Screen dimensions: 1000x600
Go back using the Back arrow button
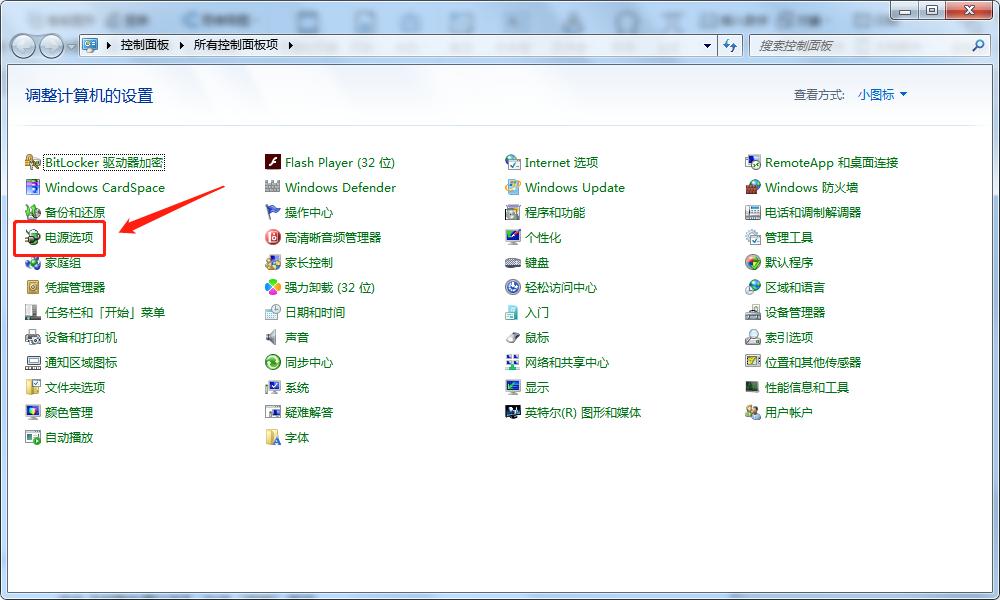(x=24, y=46)
